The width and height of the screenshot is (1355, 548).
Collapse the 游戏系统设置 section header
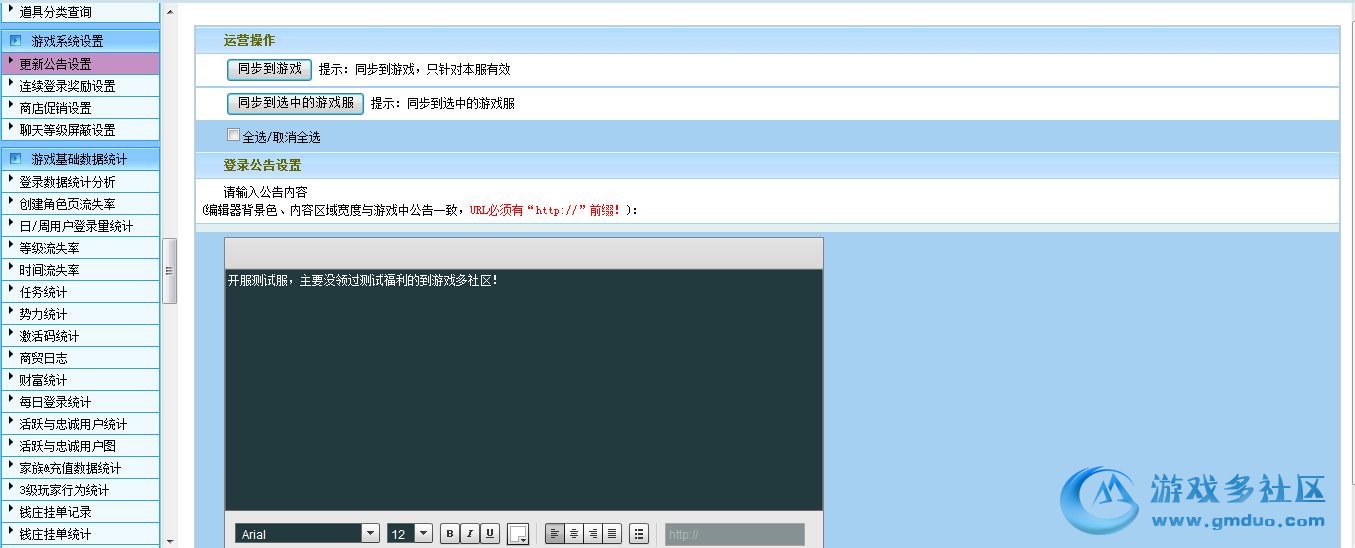80,41
